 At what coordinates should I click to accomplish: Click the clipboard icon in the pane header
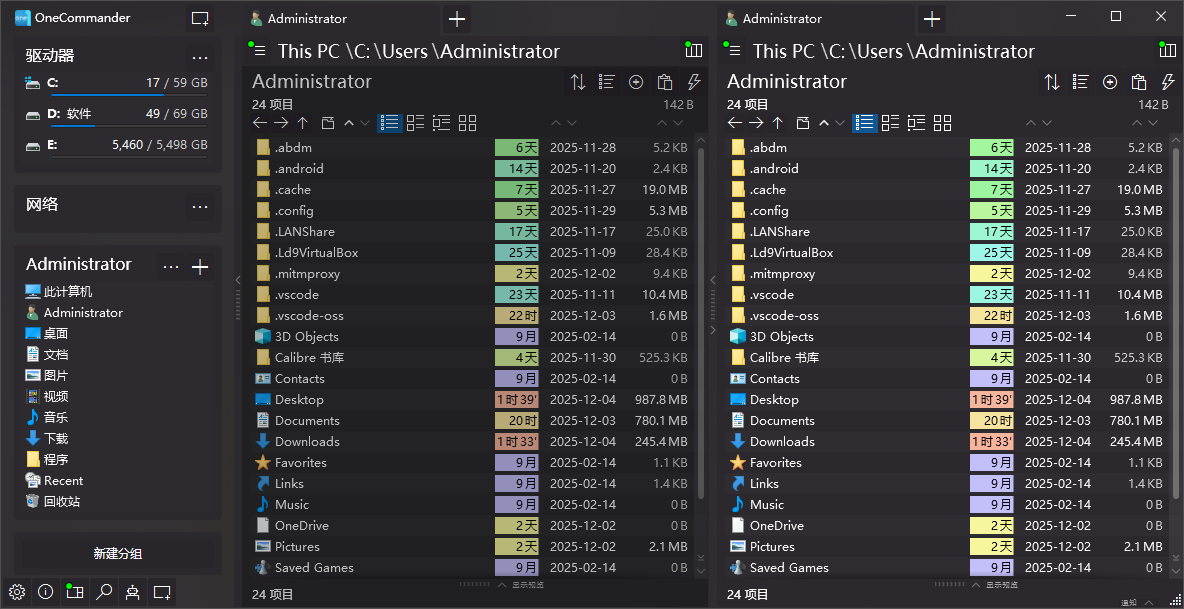click(664, 82)
